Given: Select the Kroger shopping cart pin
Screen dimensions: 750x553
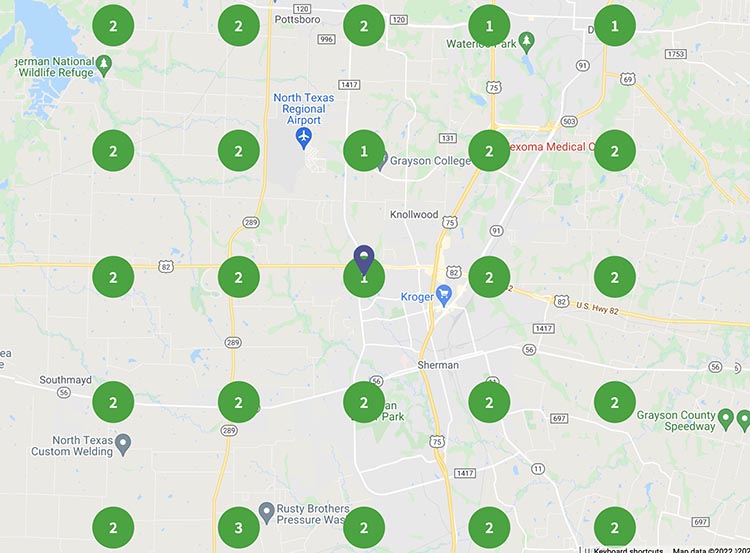Looking at the screenshot, I should [444, 296].
